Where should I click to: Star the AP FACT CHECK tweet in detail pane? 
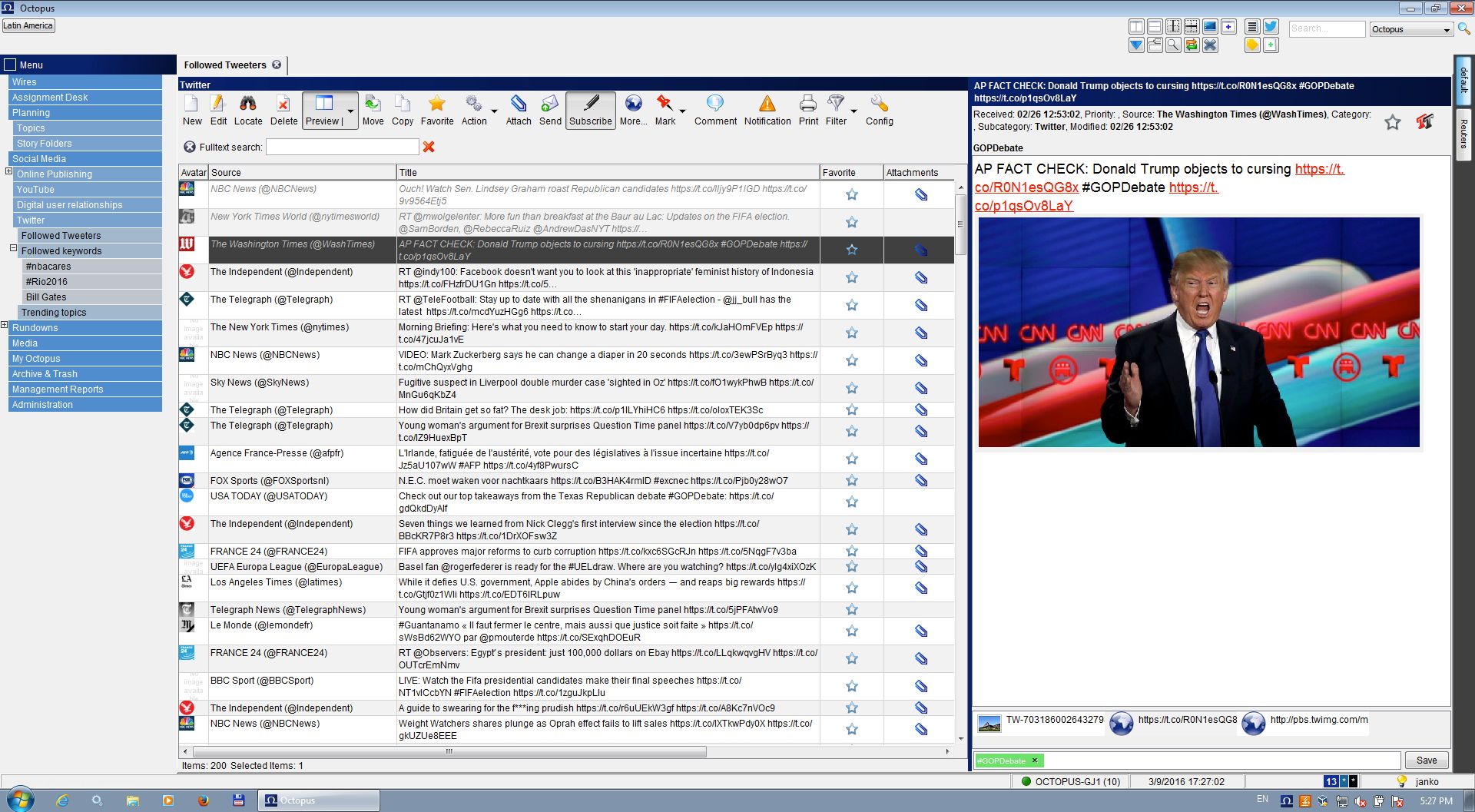click(x=1393, y=122)
